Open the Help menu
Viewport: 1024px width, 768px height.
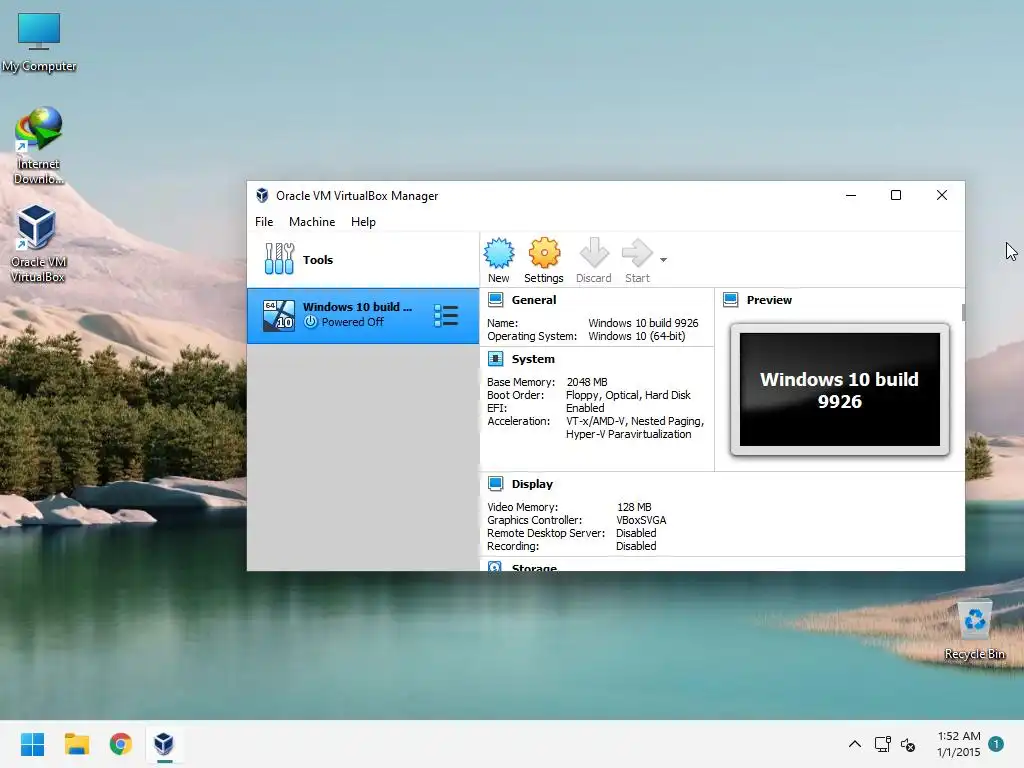(363, 221)
